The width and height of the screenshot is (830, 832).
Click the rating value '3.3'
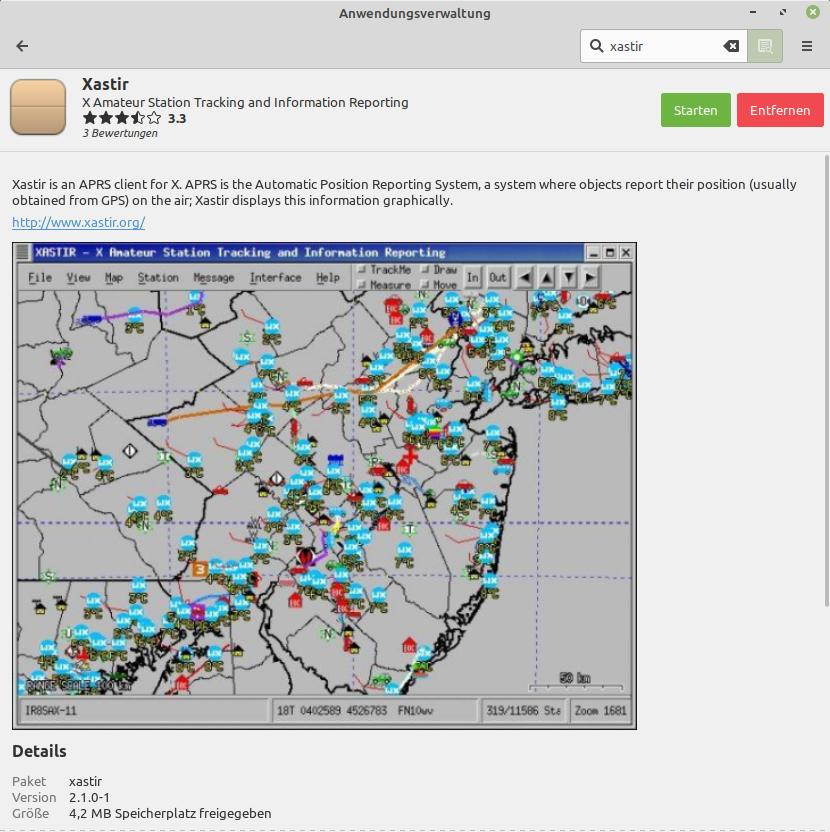point(177,118)
